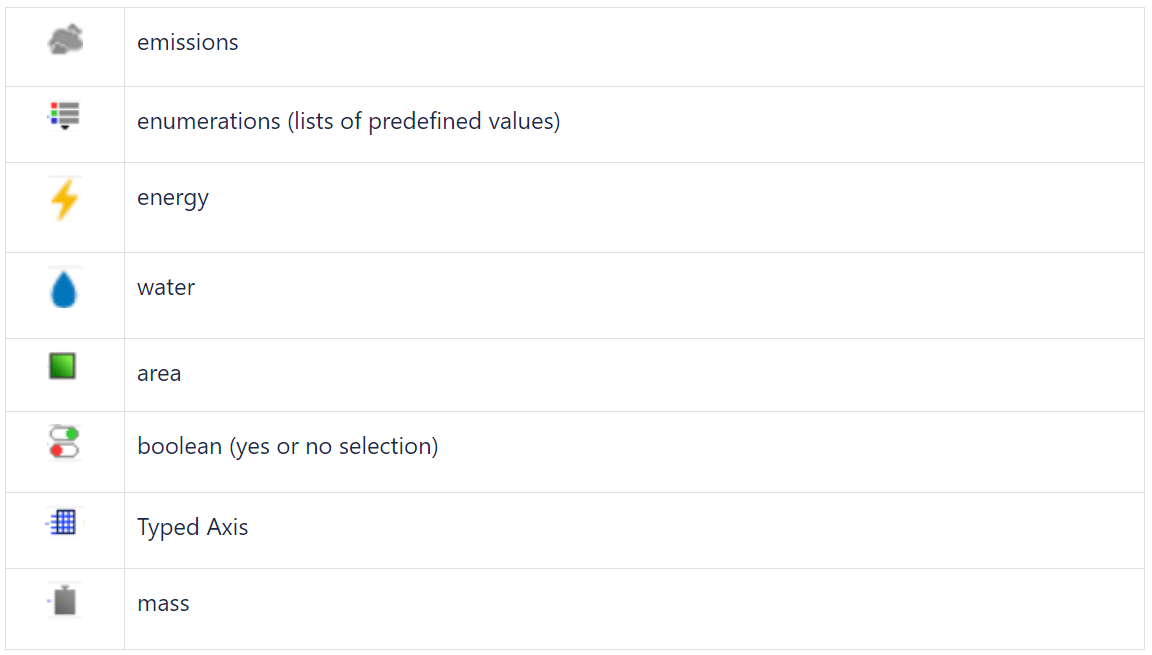The image size is (1152, 655).
Task: Click the area text label
Action: click(x=159, y=374)
